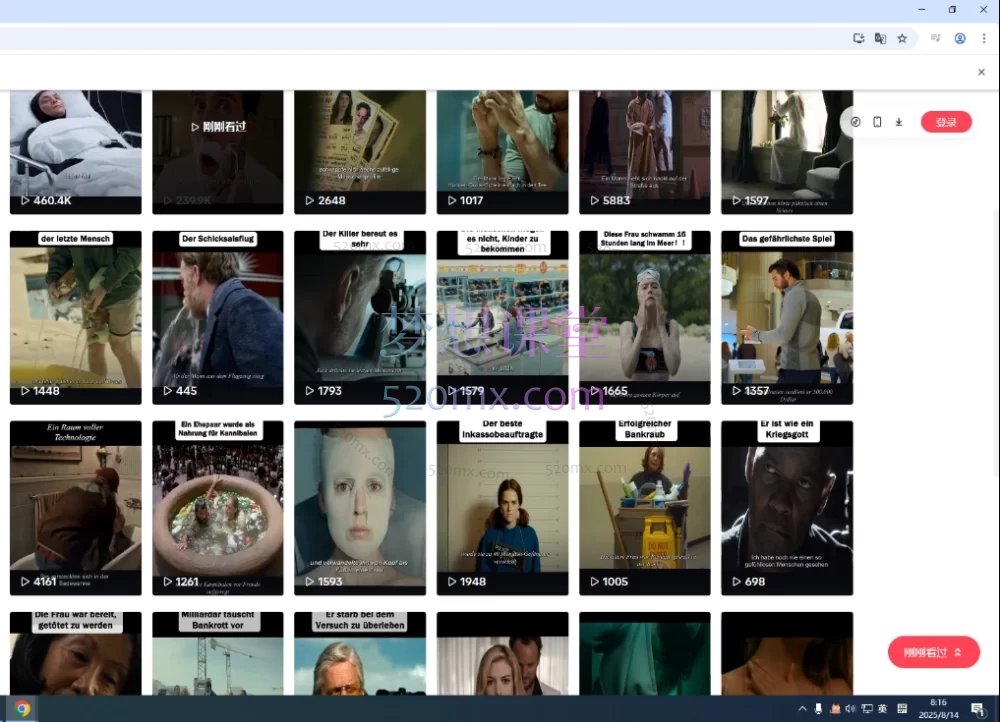Open the volume speaker icon in tray
1000x722 pixels.
tap(850, 709)
